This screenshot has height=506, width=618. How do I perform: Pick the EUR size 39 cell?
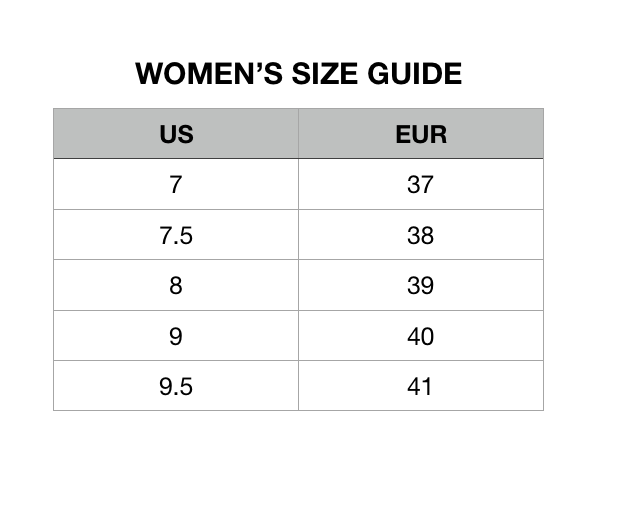pos(420,286)
